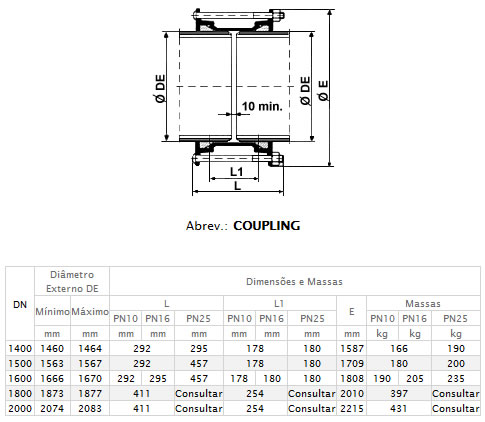Click the "Ø E" dimension label in drawing
485x422 pixels.
(x=323, y=91)
